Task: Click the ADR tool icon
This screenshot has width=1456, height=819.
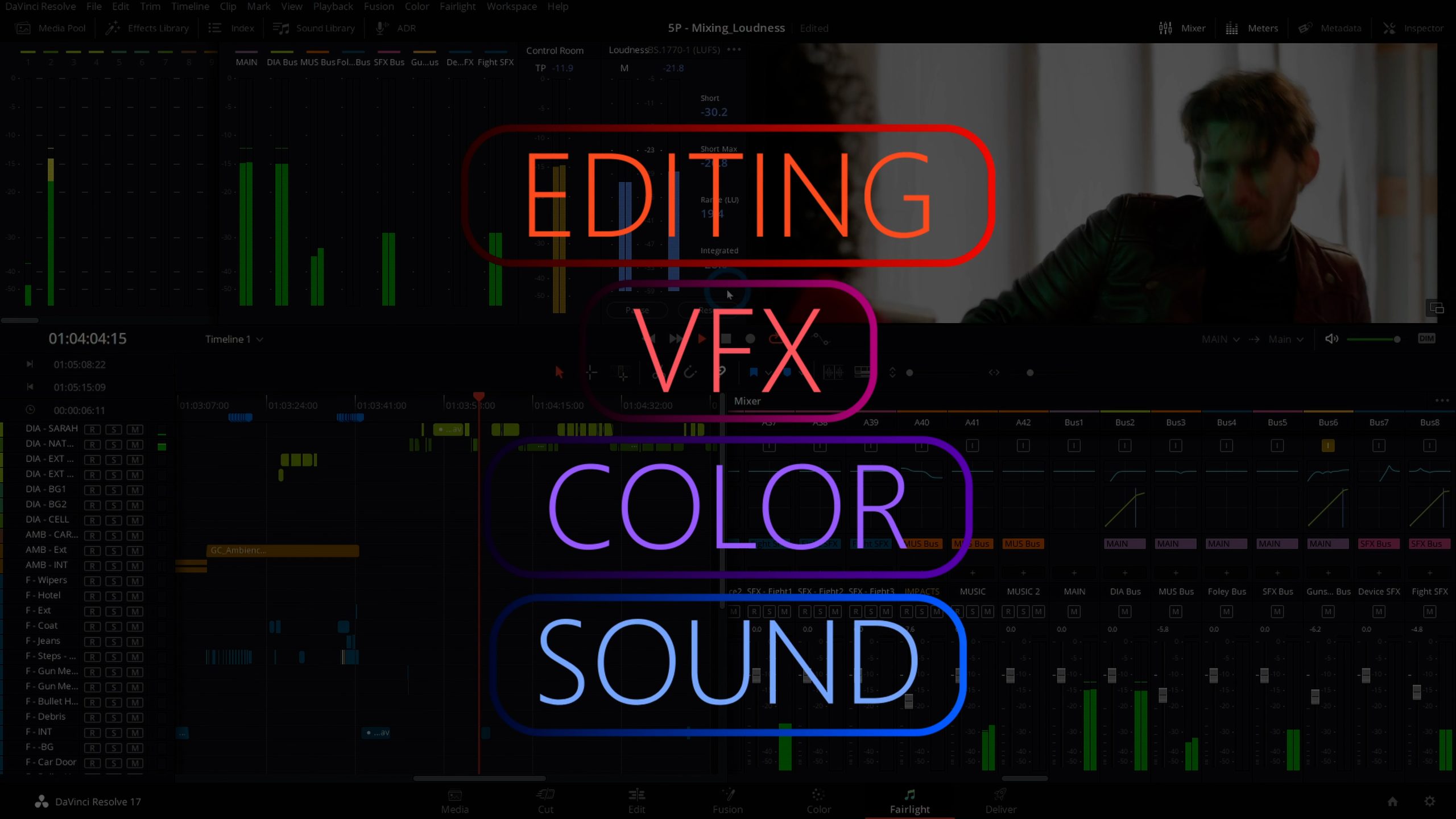Action: click(x=383, y=27)
